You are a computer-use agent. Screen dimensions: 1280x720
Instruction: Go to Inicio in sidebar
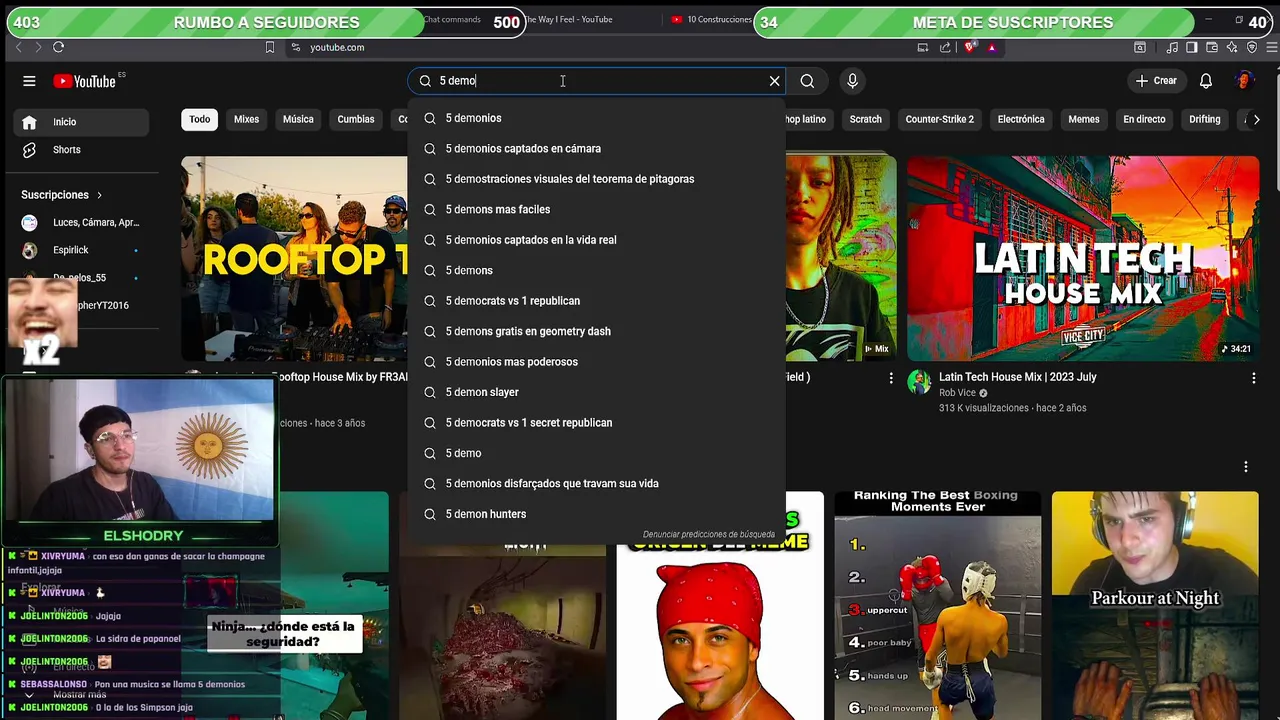[x=81, y=122]
